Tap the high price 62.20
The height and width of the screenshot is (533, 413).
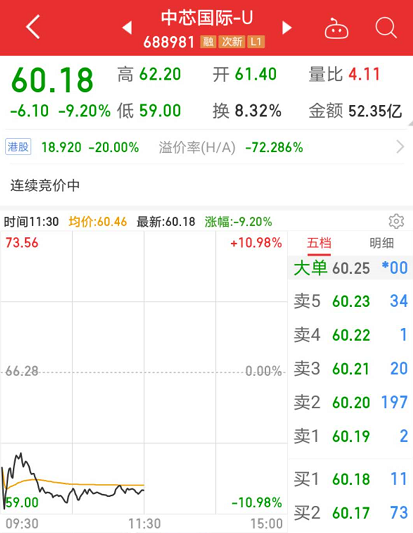(160, 74)
